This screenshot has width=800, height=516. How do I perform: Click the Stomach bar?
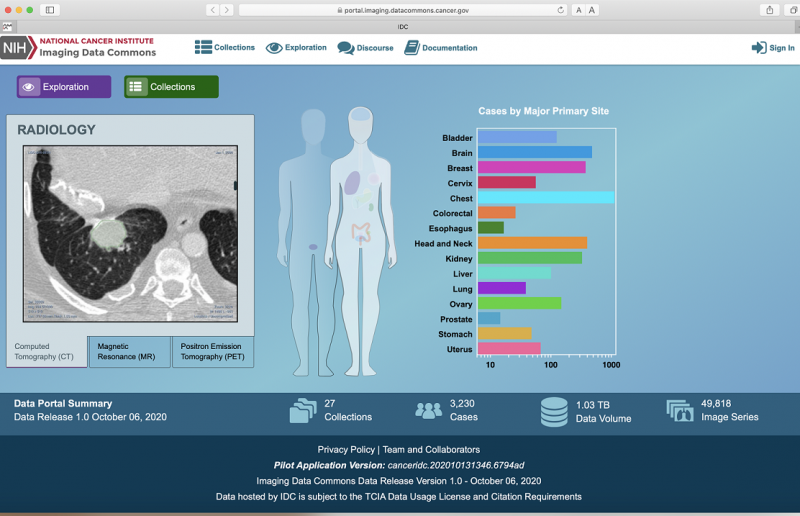[x=505, y=333]
